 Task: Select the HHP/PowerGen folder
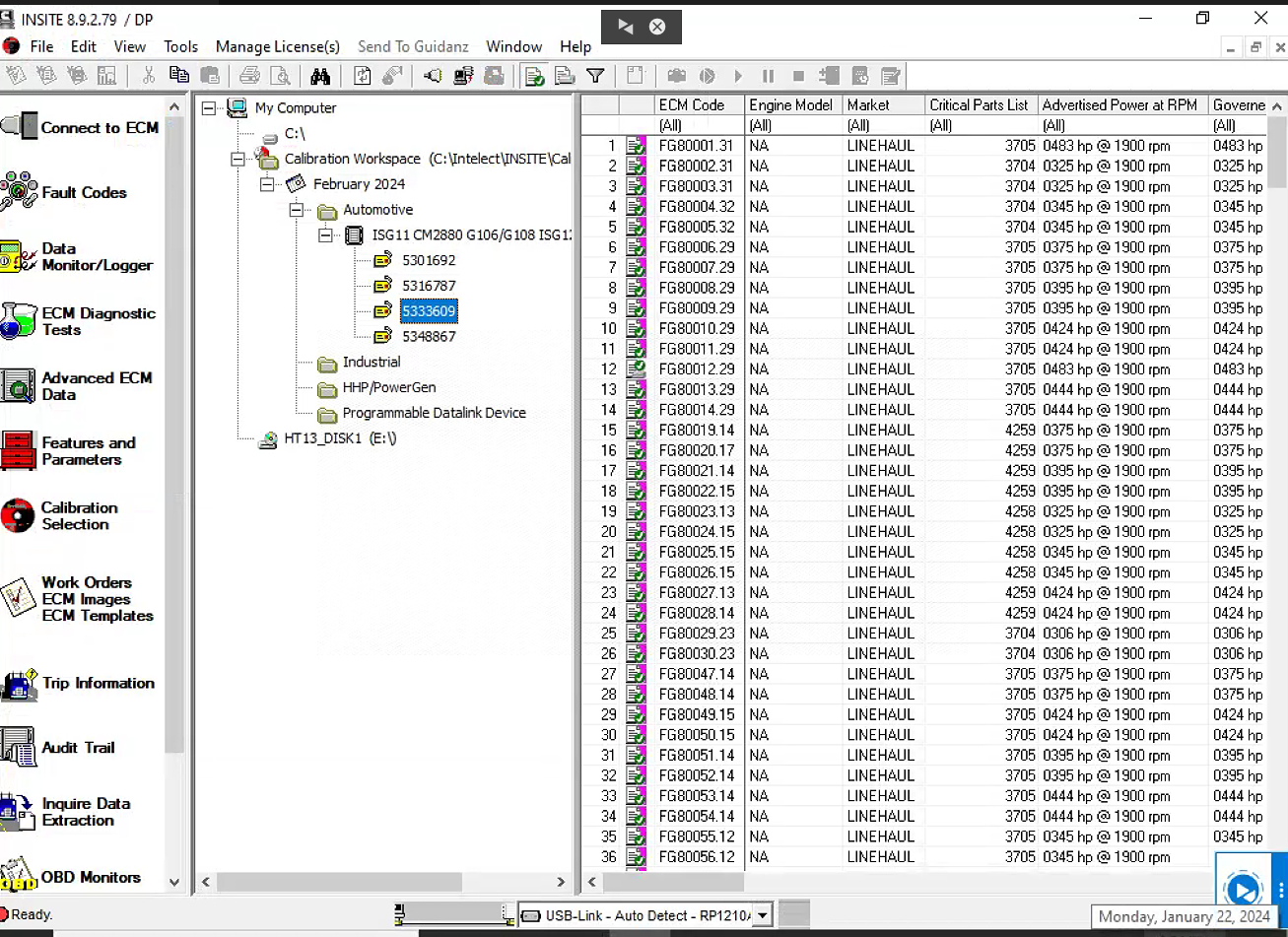click(x=389, y=387)
